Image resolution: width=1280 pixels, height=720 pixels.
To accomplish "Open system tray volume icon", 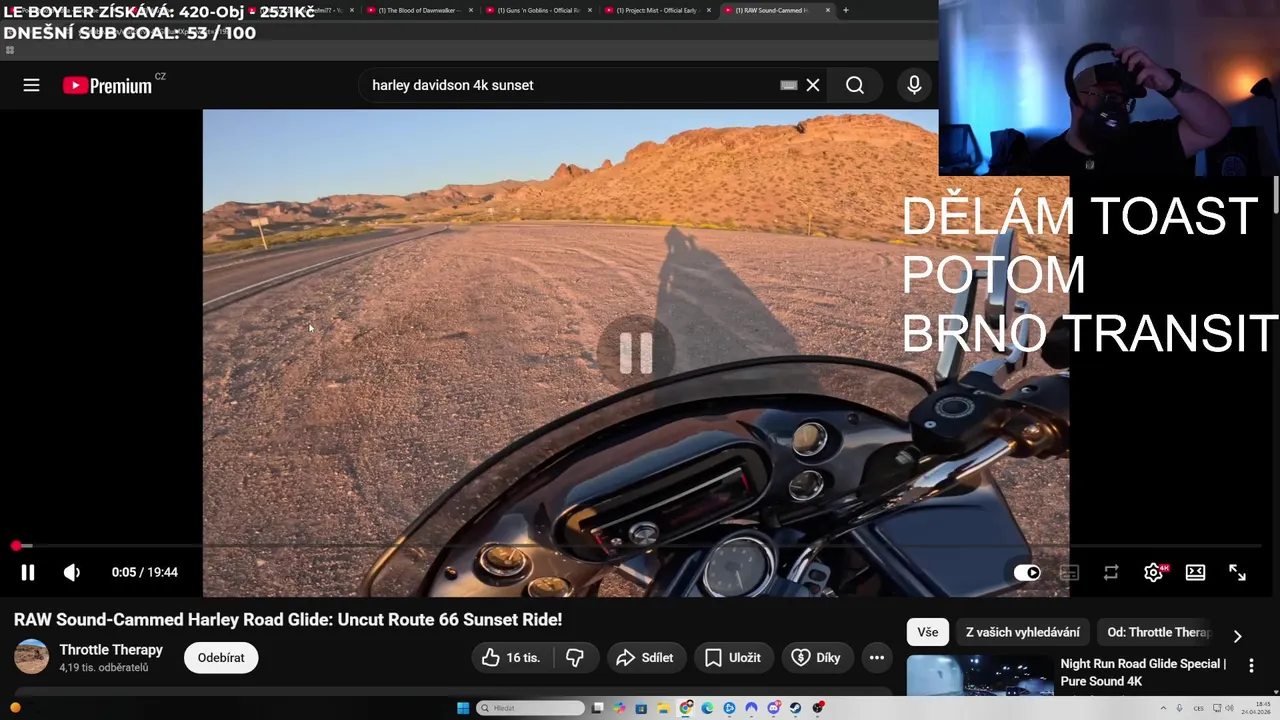I will (1229, 708).
